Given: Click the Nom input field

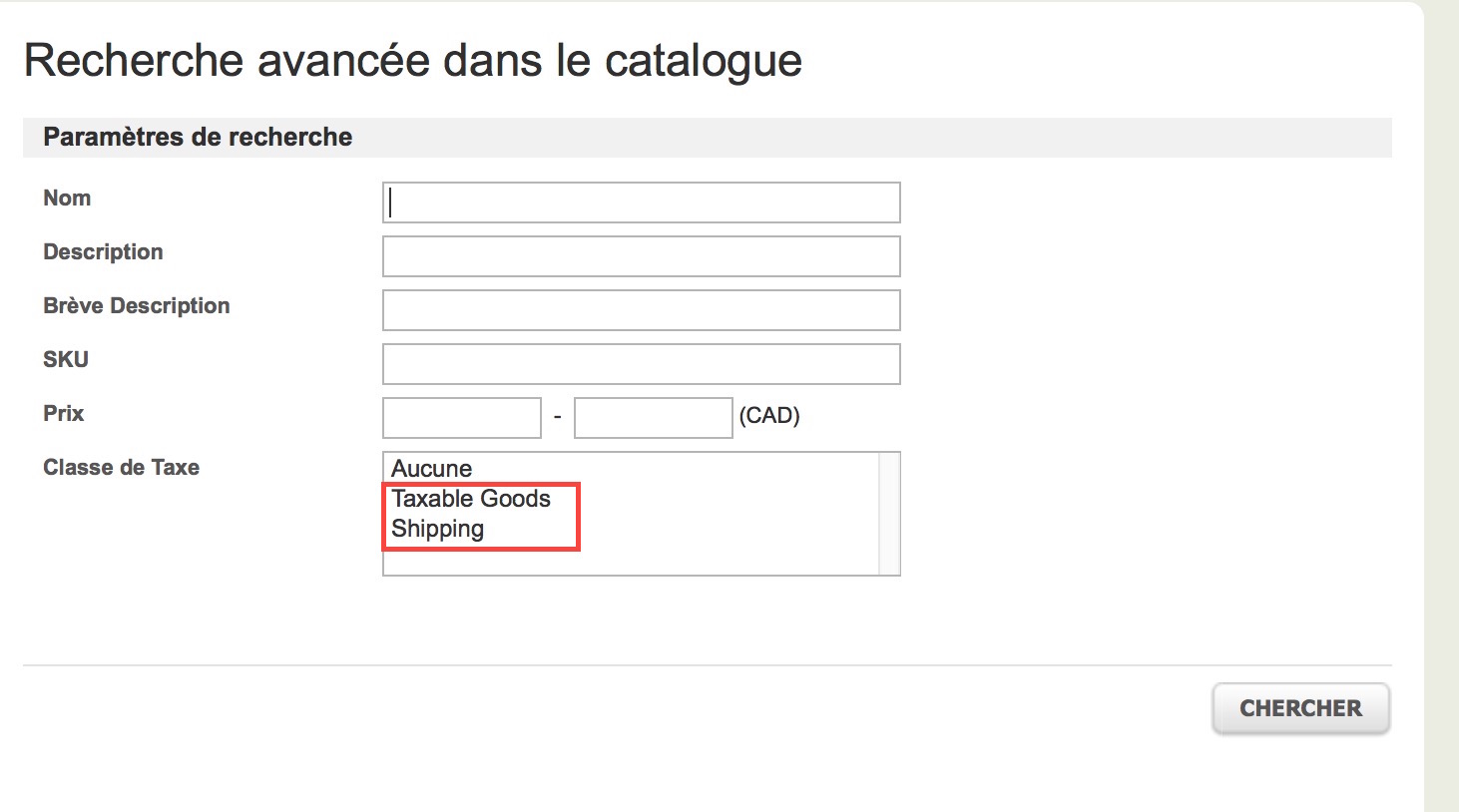Looking at the screenshot, I should [x=642, y=203].
